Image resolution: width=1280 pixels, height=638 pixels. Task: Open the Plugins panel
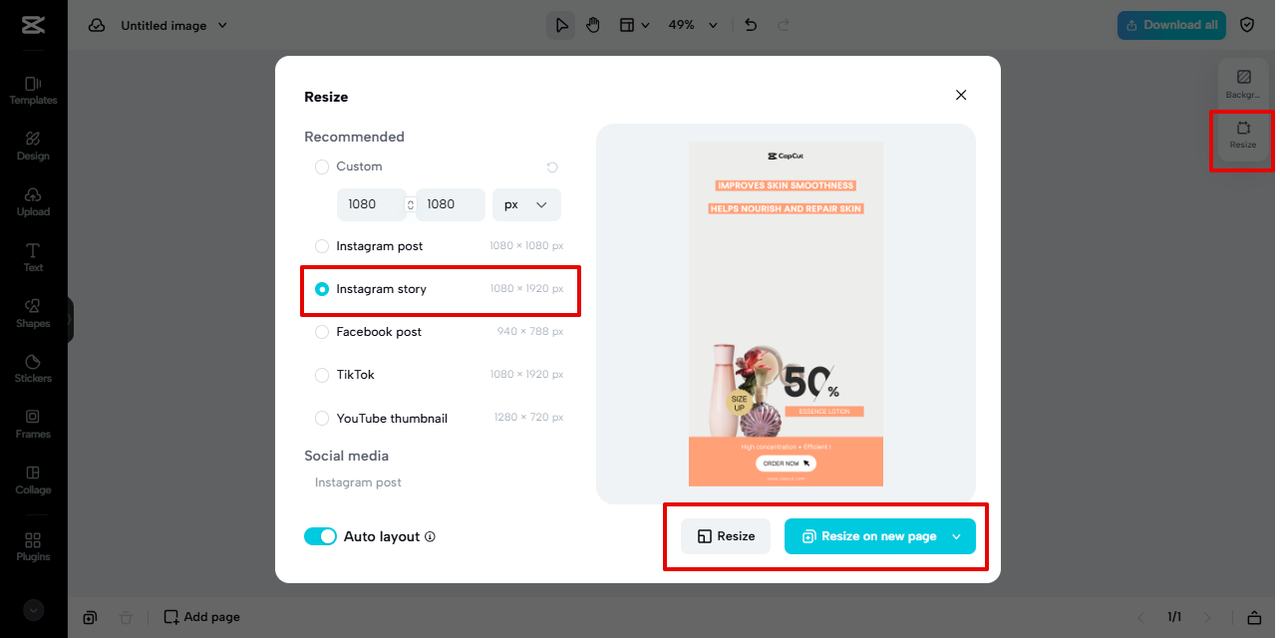(33, 545)
